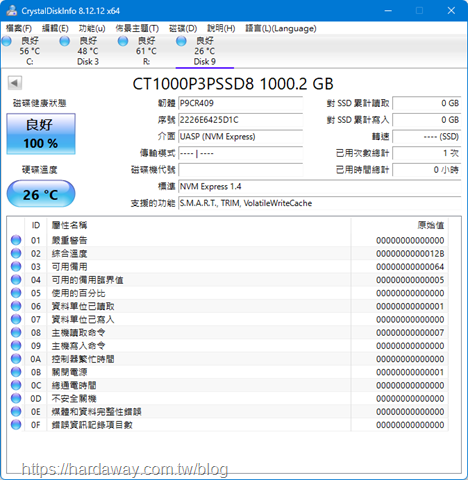Viewport: 468px width, 480px height.
Task: Select the 可用備用 attribute row
Action: [228, 266]
